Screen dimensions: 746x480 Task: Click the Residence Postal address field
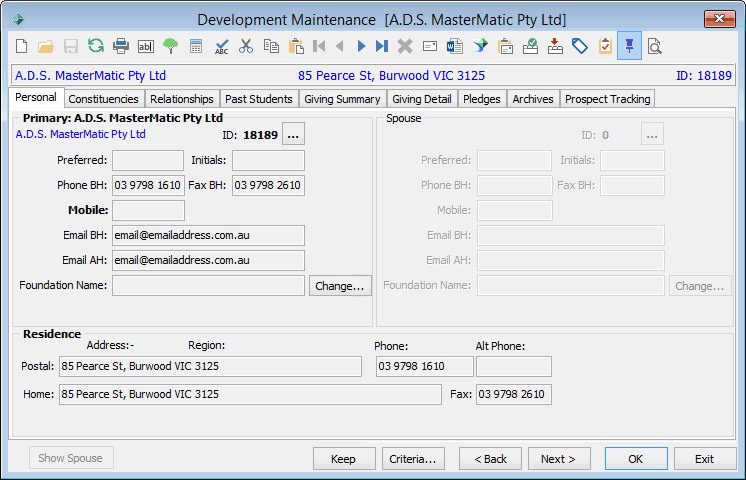coord(210,366)
